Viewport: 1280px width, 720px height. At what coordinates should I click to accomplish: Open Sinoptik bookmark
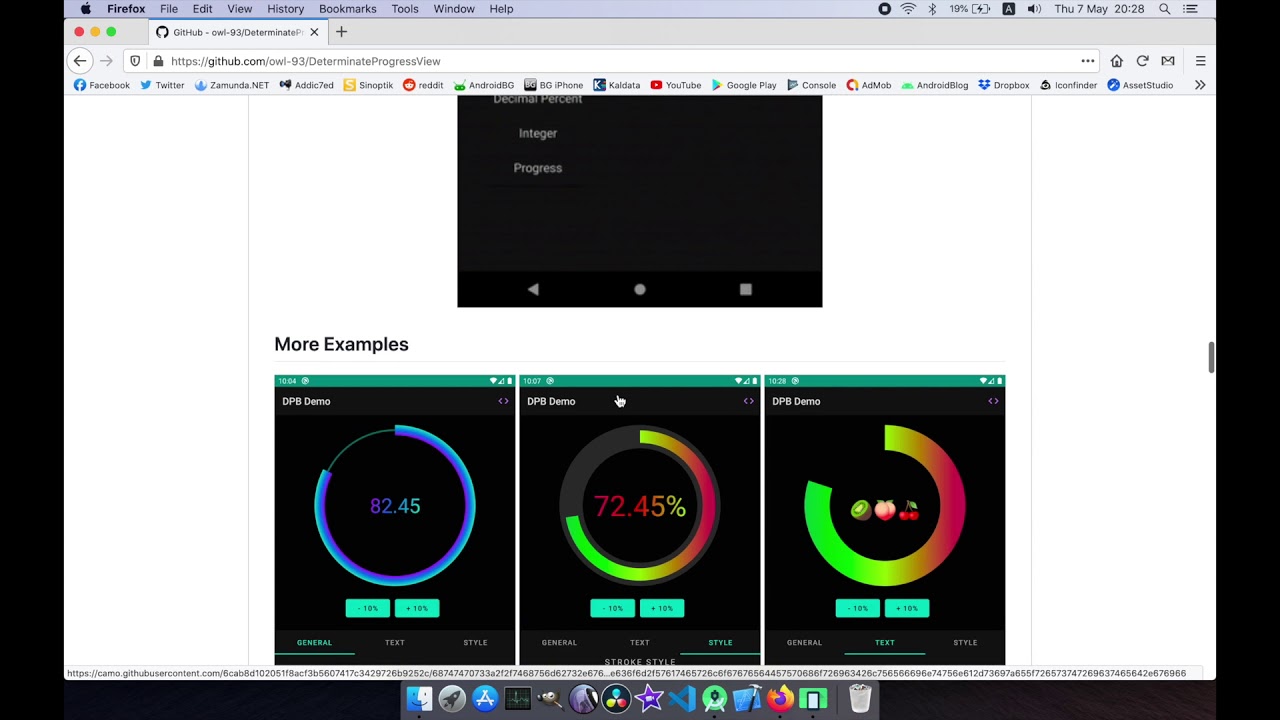[x=368, y=85]
